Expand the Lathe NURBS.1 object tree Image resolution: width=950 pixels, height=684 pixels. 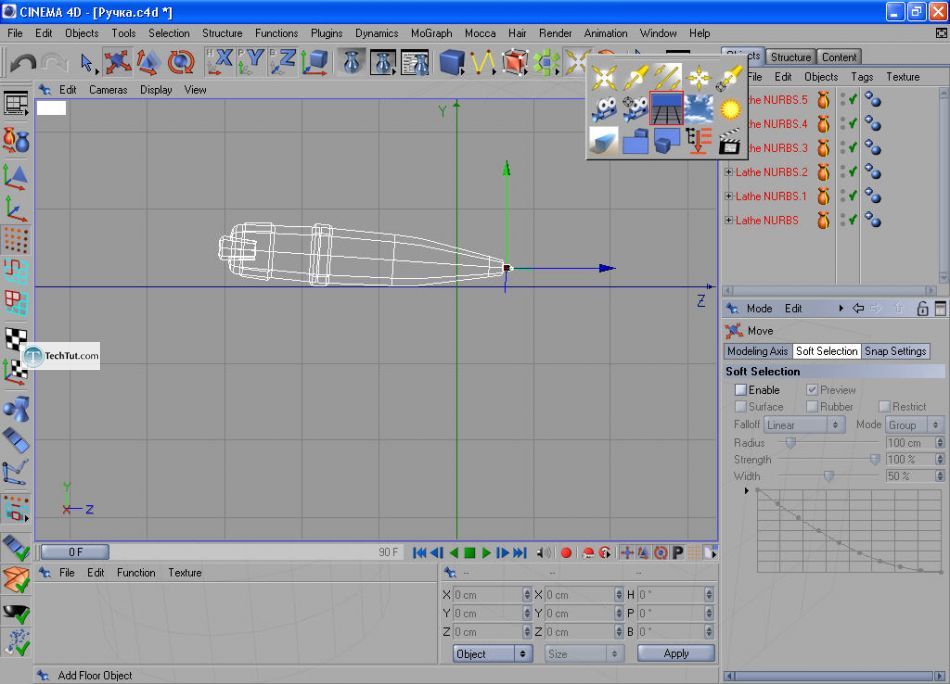[x=729, y=196]
